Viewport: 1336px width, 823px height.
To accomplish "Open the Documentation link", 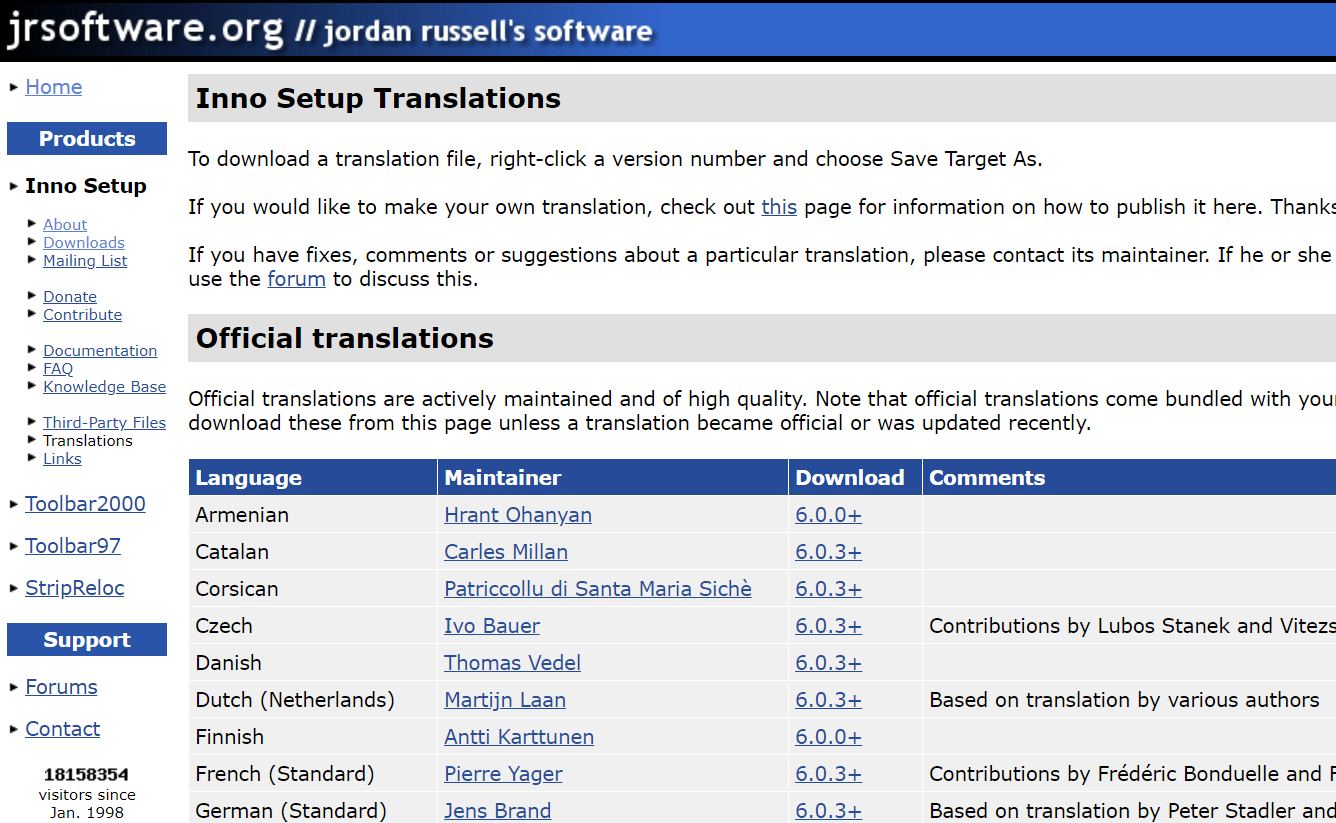I will [x=100, y=350].
